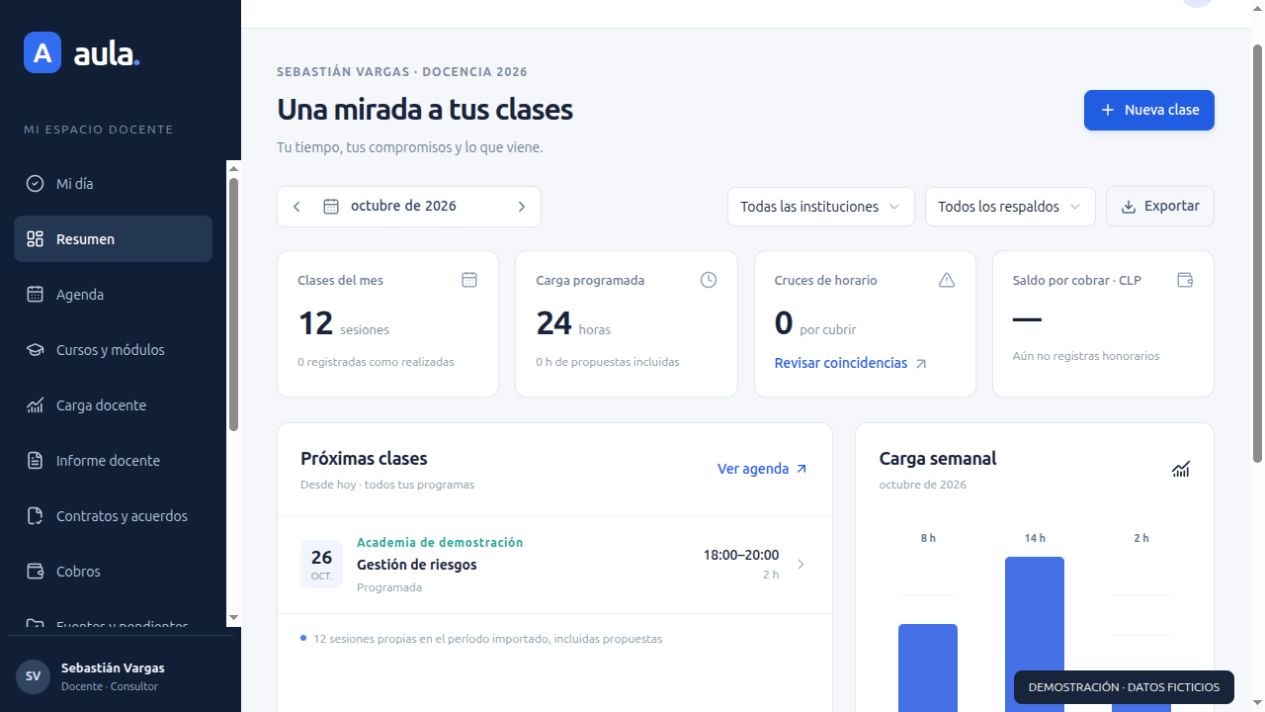
Task: Go to Cursos y módulos
Action: [x=113, y=350]
